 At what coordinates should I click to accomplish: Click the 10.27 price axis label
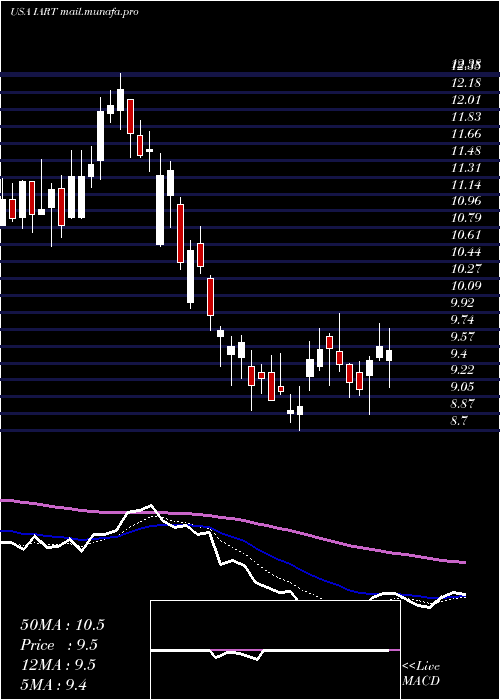click(466, 269)
